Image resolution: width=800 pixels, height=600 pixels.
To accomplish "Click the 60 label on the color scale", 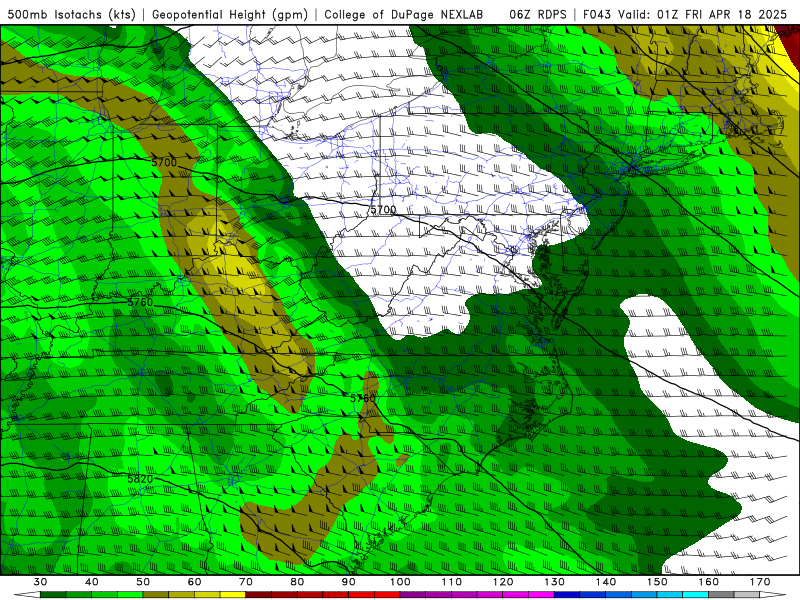I will [x=194, y=582].
